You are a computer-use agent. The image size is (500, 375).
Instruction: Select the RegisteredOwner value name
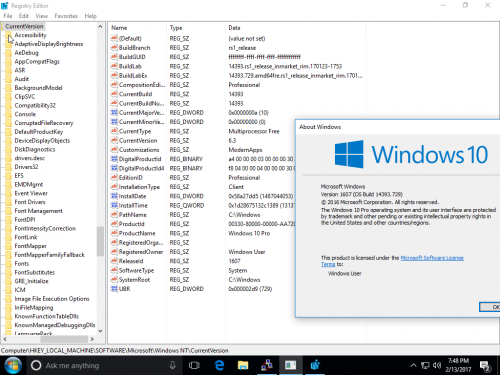141,252
